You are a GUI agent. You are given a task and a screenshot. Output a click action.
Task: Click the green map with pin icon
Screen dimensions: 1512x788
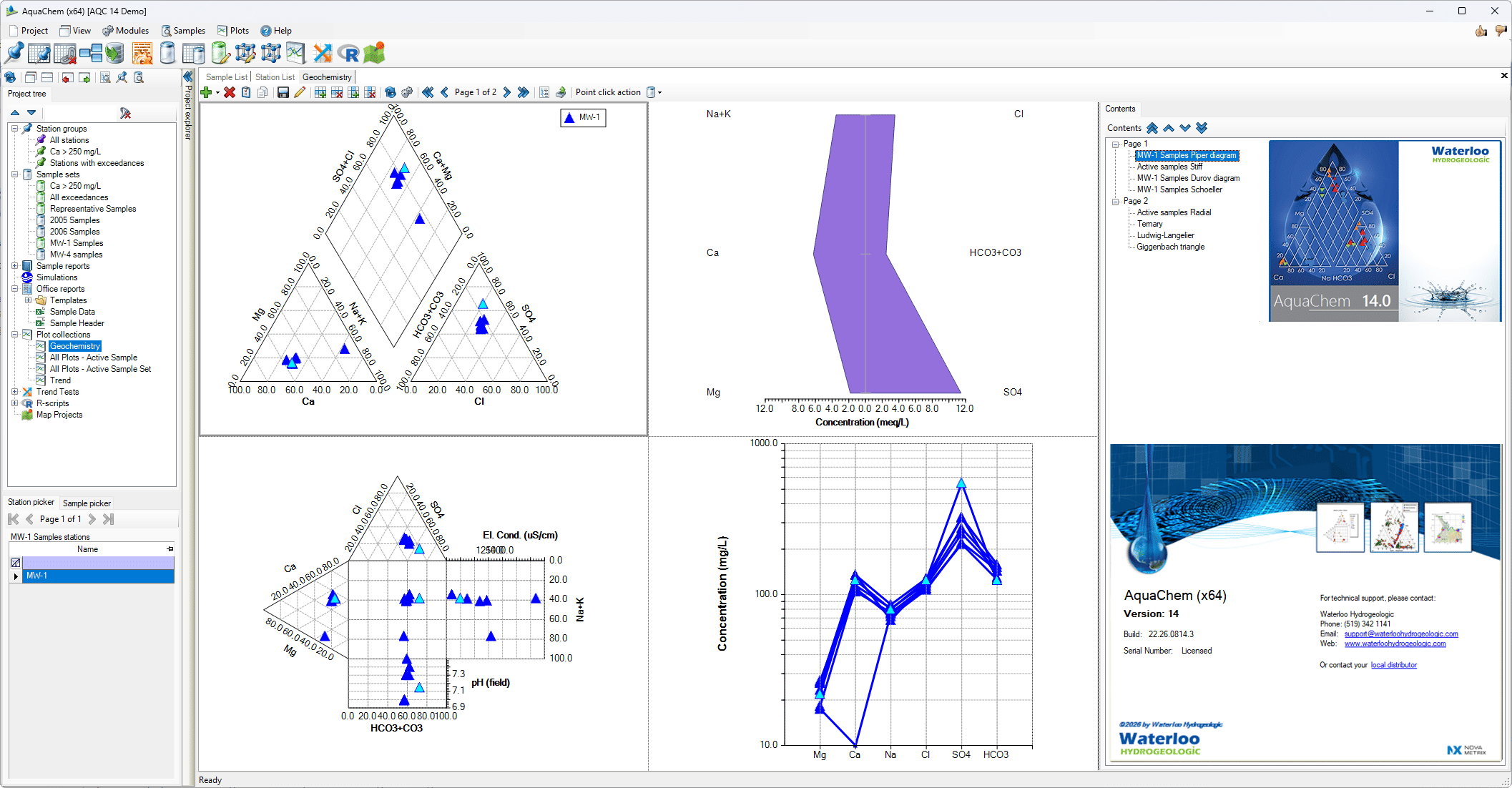(374, 53)
